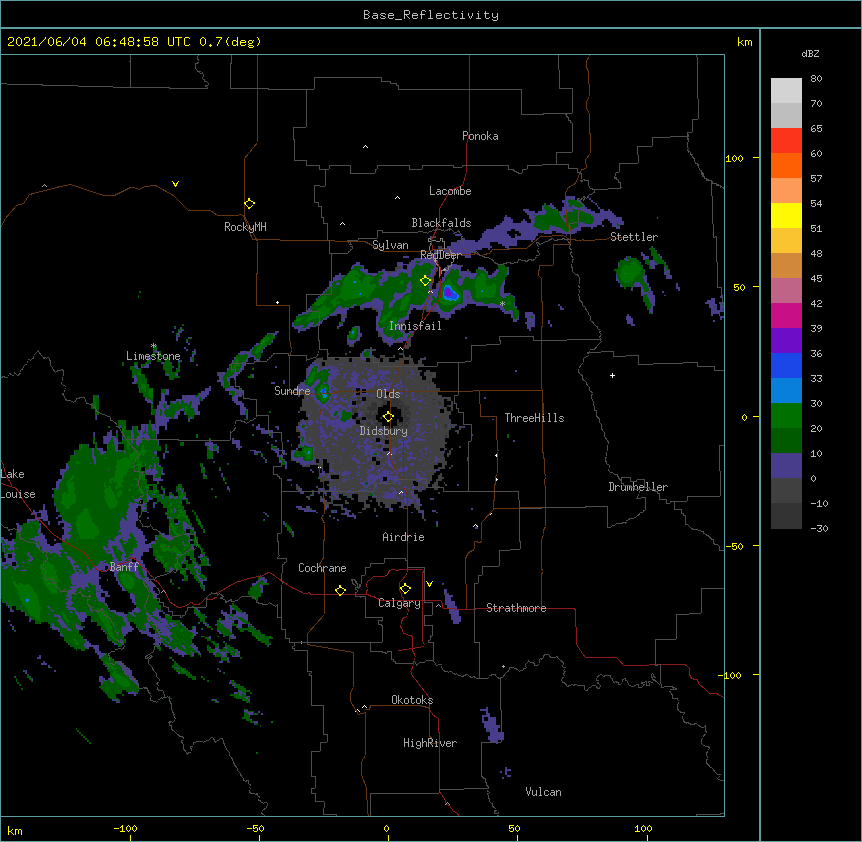Click the Ponoka city label
This screenshot has width=862, height=842.
480,136
